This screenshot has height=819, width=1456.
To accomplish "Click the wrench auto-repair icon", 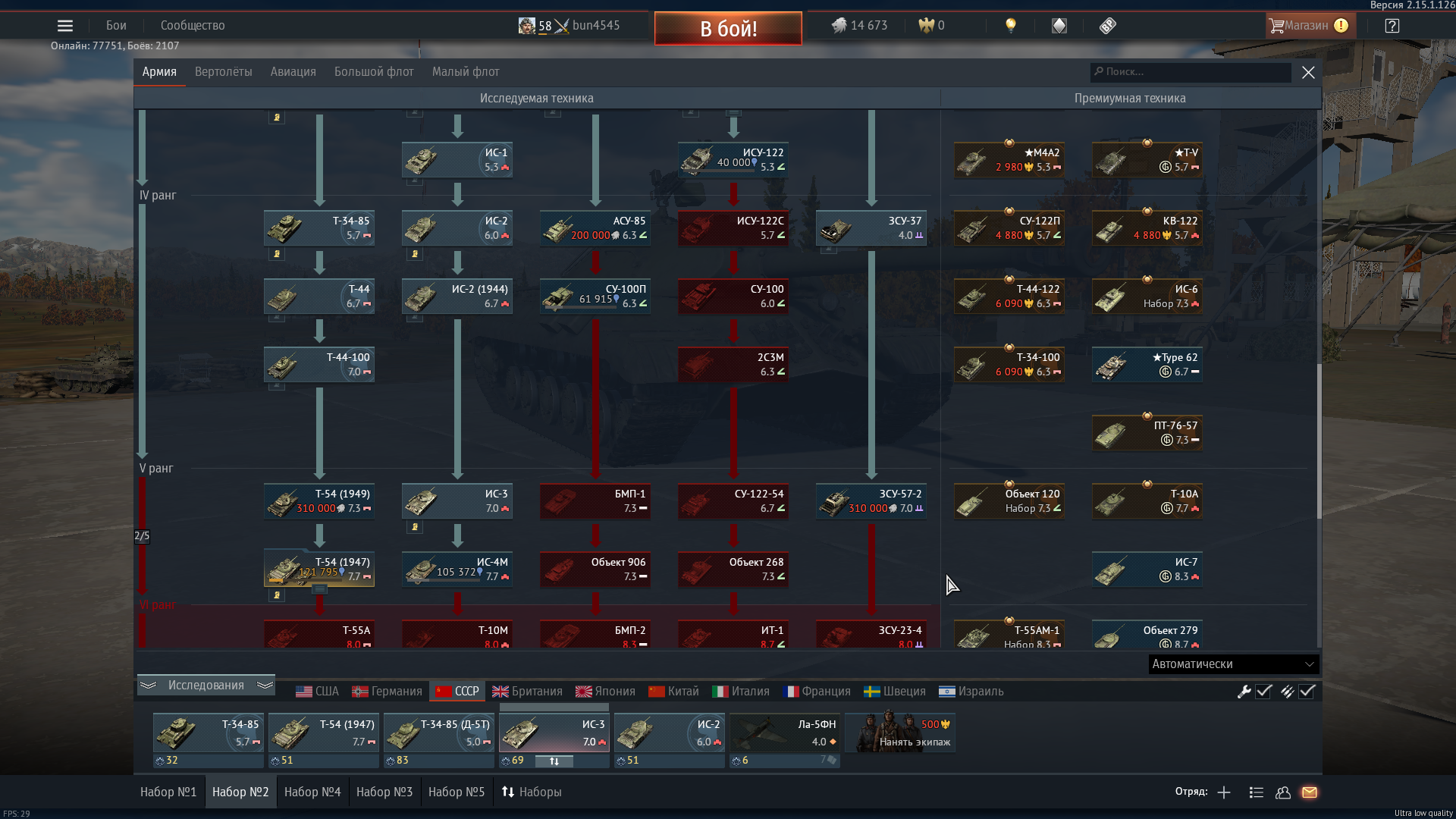I will [1244, 692].
